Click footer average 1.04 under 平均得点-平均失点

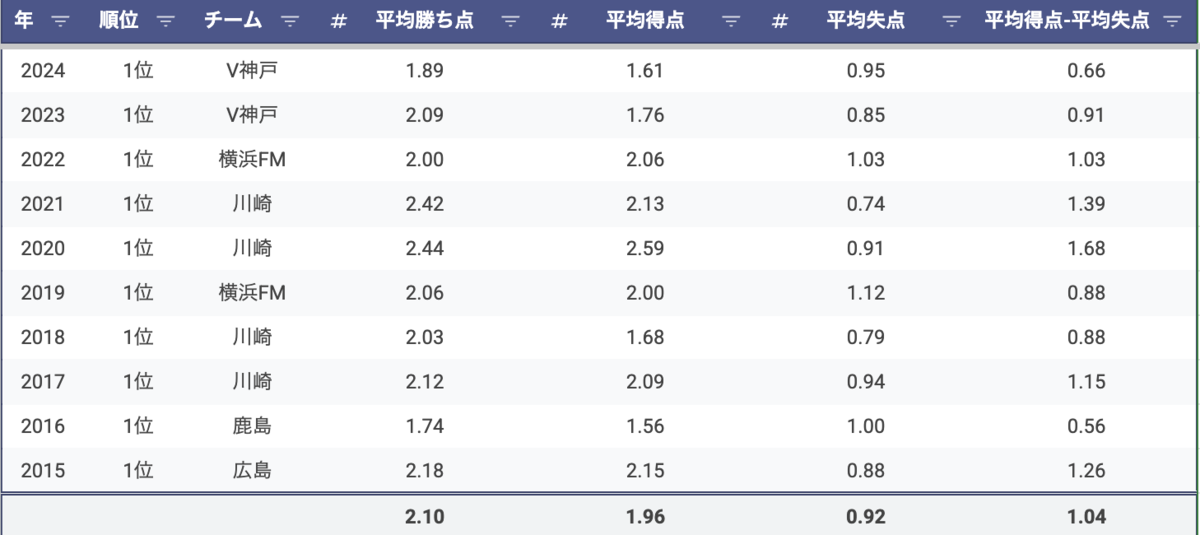point(1086,517)
